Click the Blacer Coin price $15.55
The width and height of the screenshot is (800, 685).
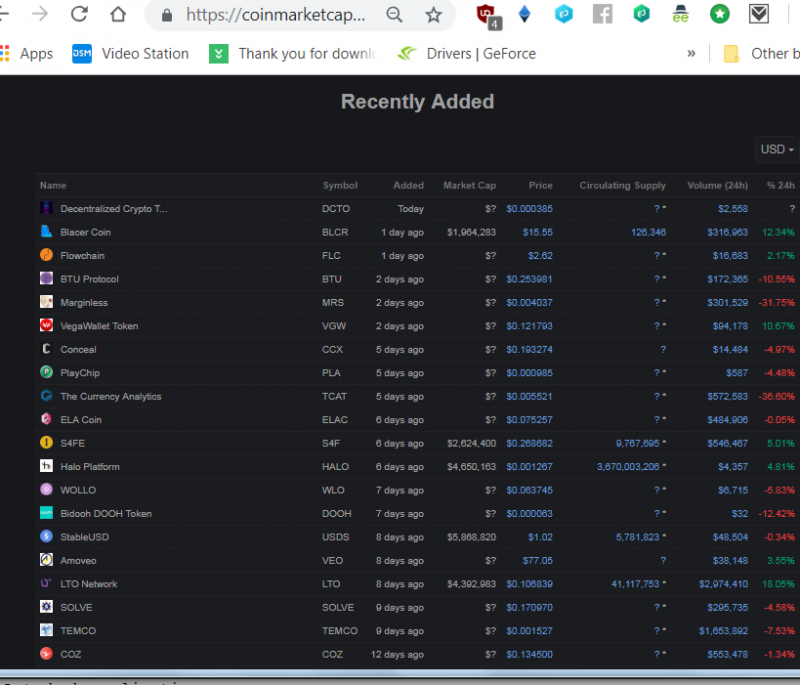click(538, 232)
